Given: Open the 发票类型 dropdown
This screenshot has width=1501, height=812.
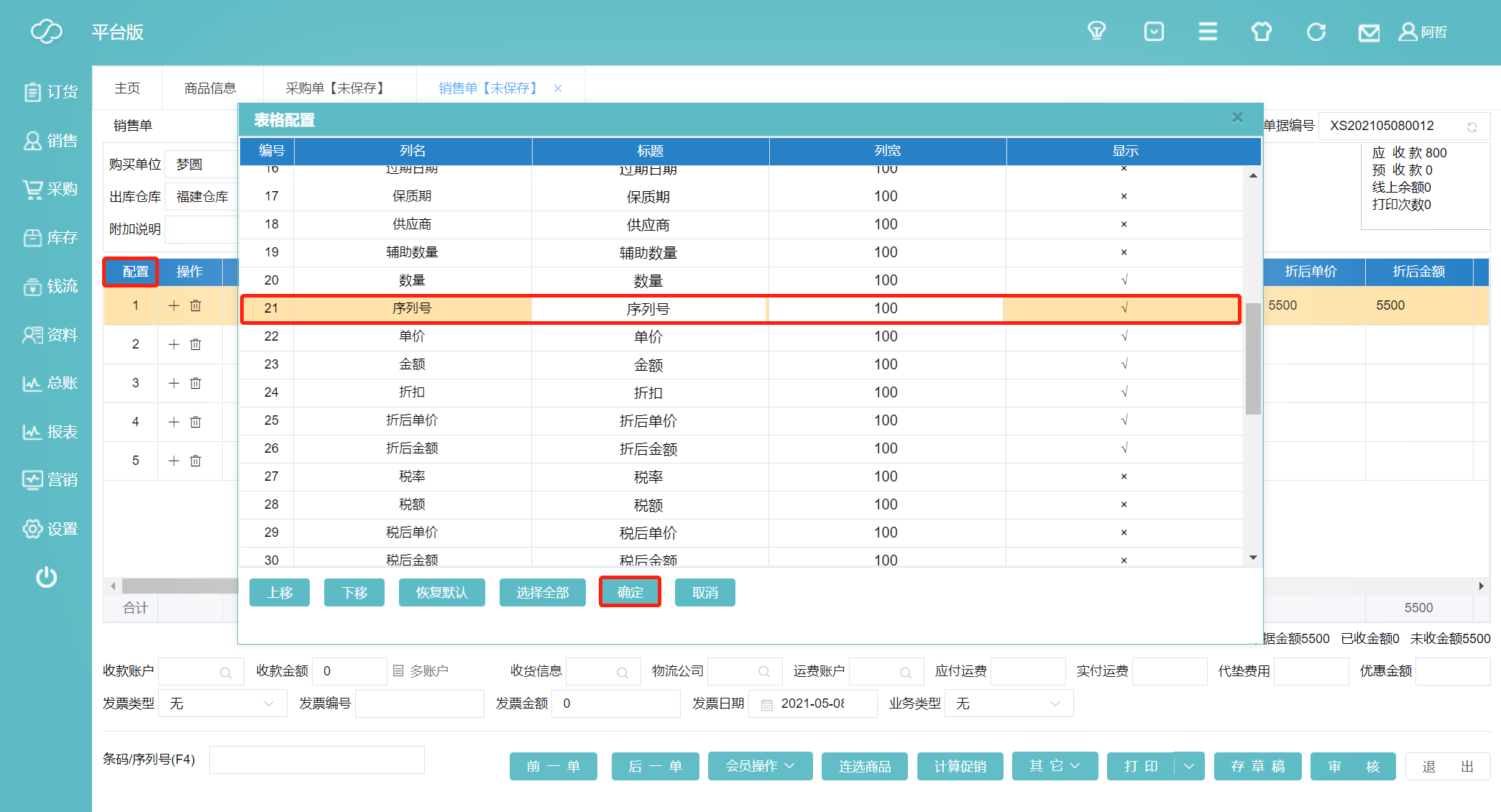Looking at the screenshot, I should coord(222,703).
